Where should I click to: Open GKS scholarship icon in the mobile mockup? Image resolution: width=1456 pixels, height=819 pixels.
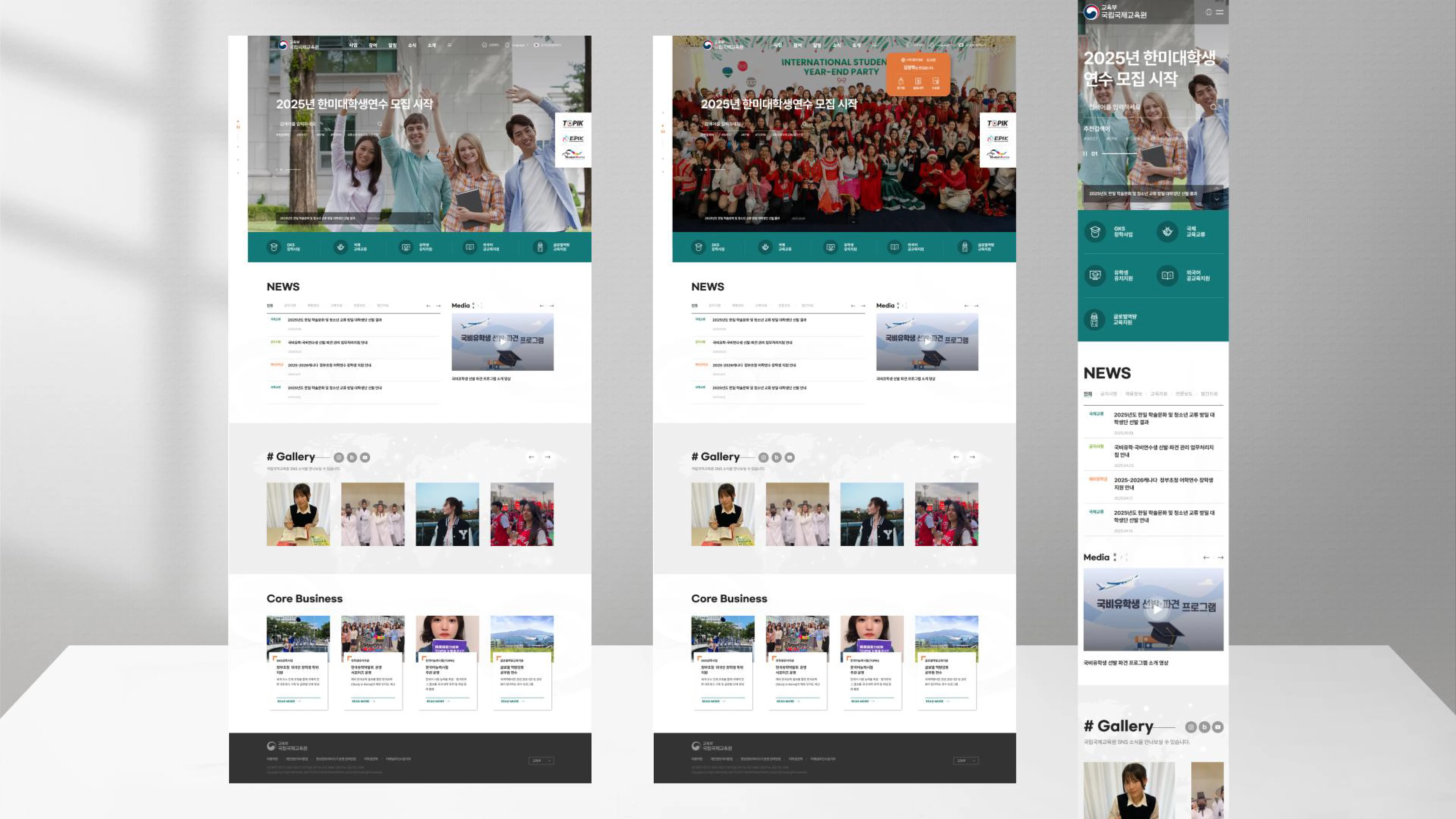(x=1095, y=232)
